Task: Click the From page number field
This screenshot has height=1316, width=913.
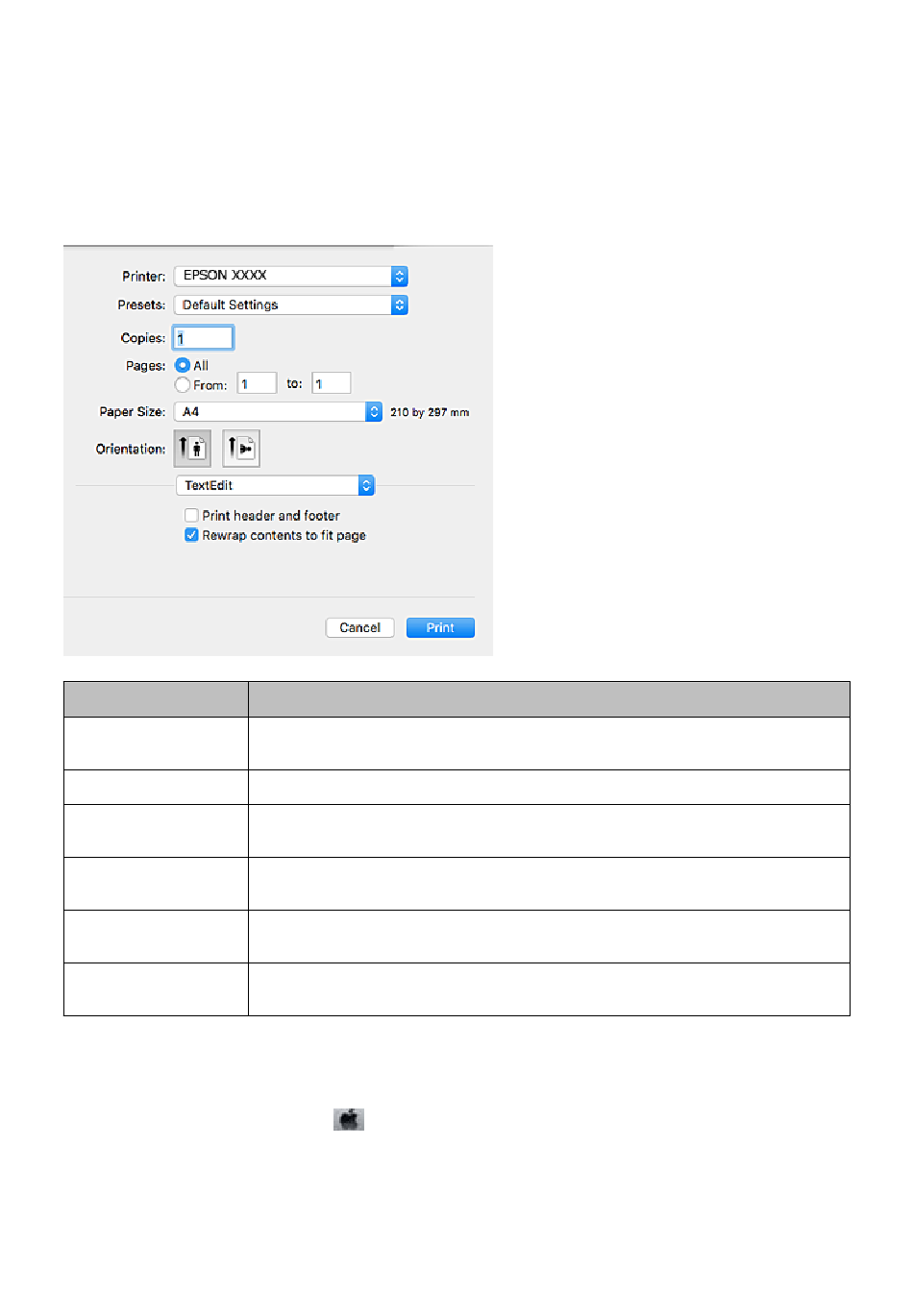Action: 257,384
